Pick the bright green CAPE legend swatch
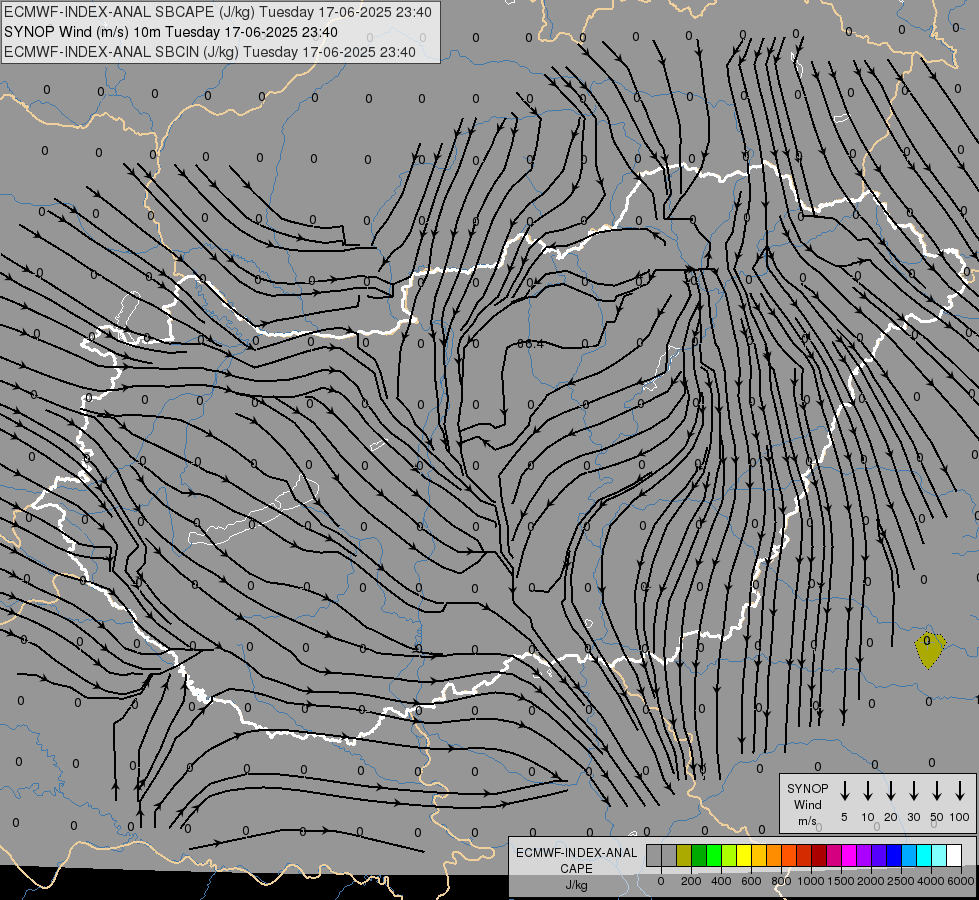 pyautogui.click(x=714, y=855)
